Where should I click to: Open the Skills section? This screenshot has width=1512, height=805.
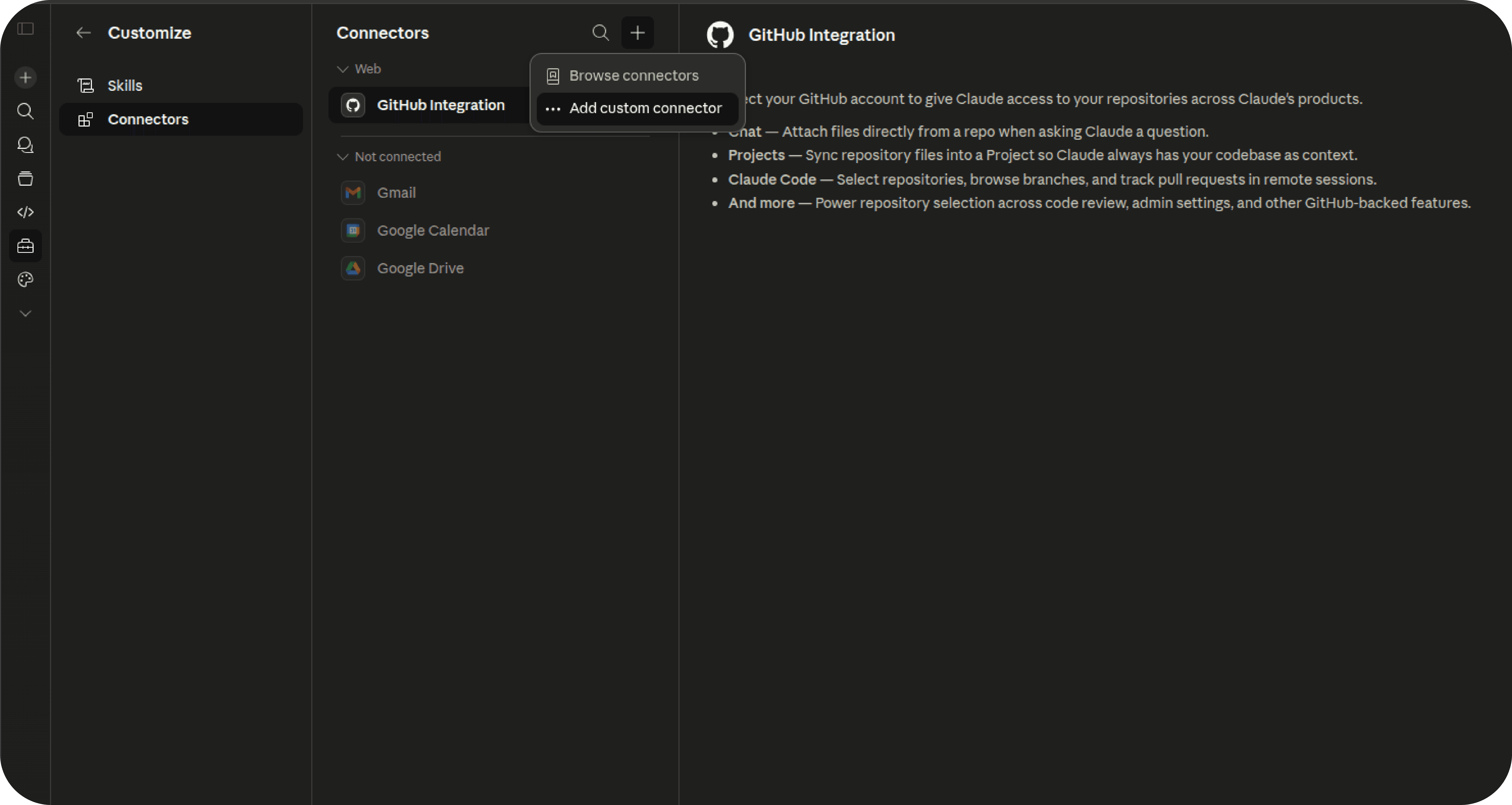[181, 86]
